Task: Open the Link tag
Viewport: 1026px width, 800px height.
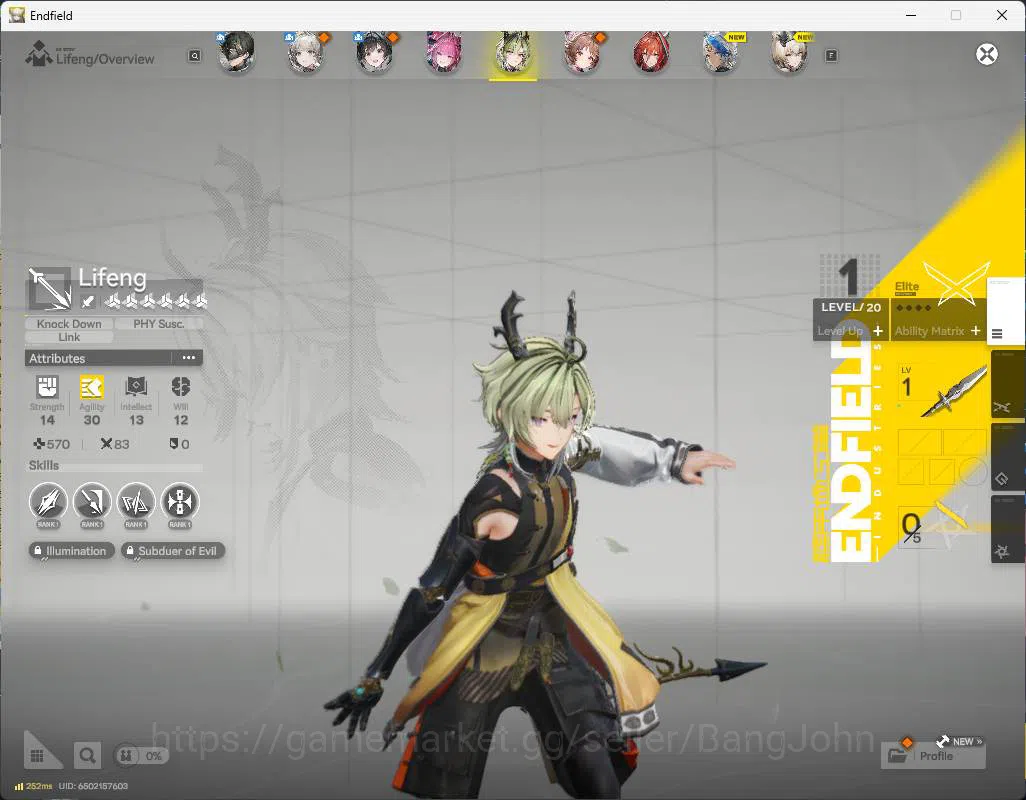Action: (x=69, y=337)
